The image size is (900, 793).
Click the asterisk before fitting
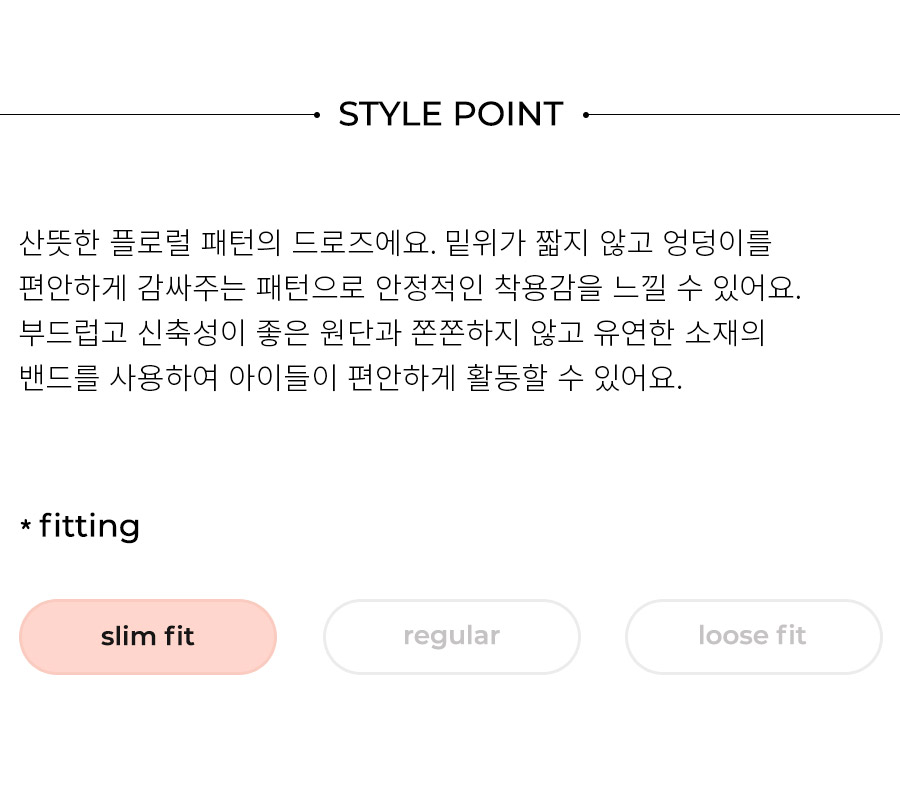click(25, 524)
